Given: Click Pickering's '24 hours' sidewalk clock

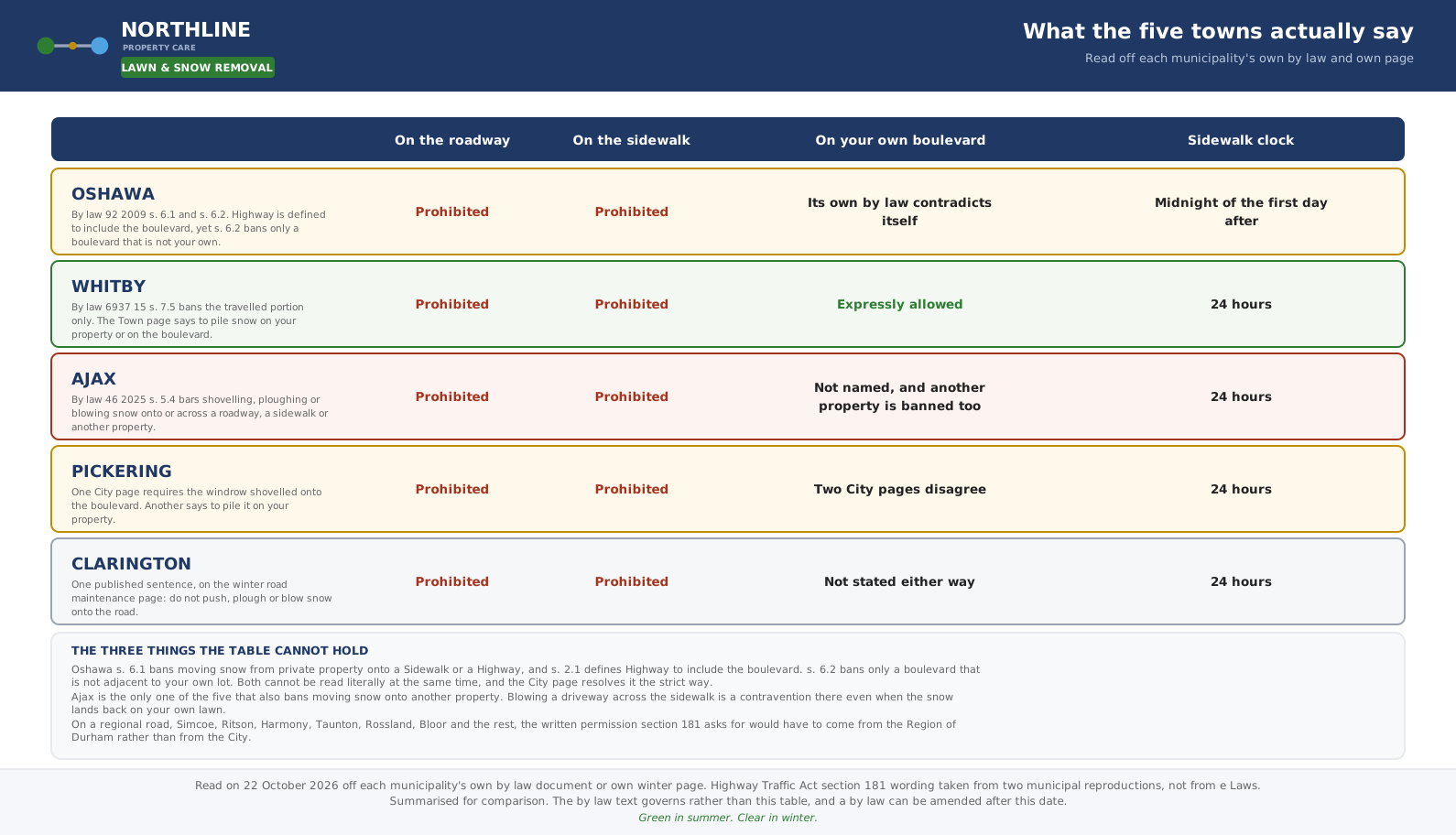Looking at the screenshot, I should point(1241,489).
